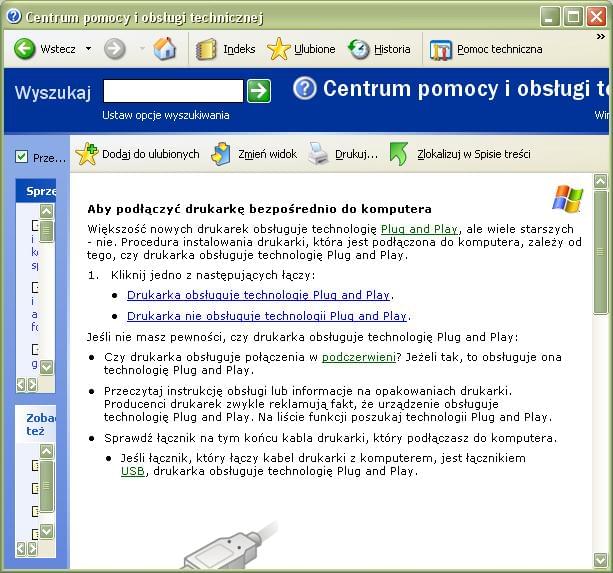
Task: Open Ustaw opcje wyszukiwania link
Action: tap(166, 115)
